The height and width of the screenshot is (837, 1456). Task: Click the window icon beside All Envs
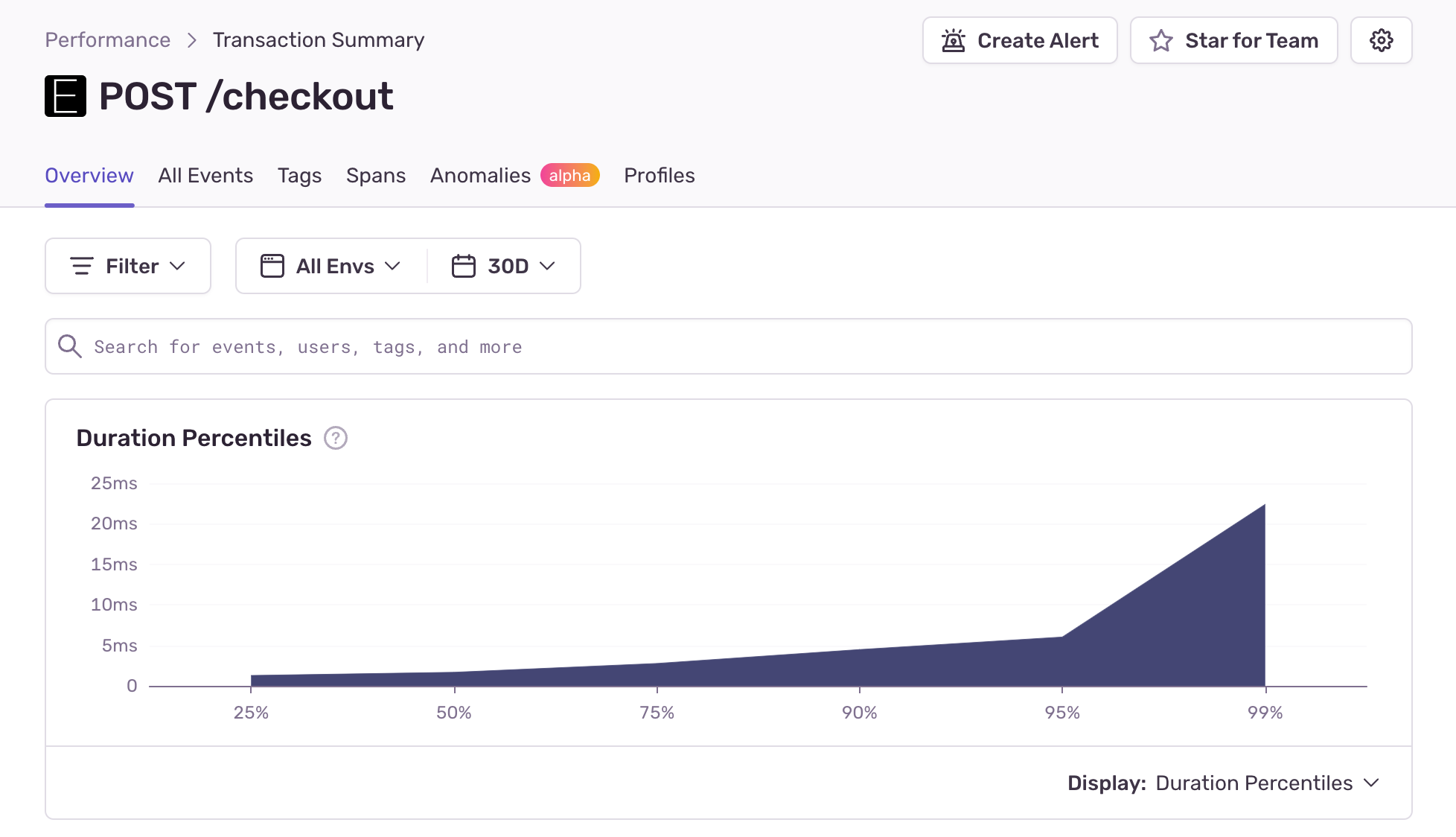[272, 266]
